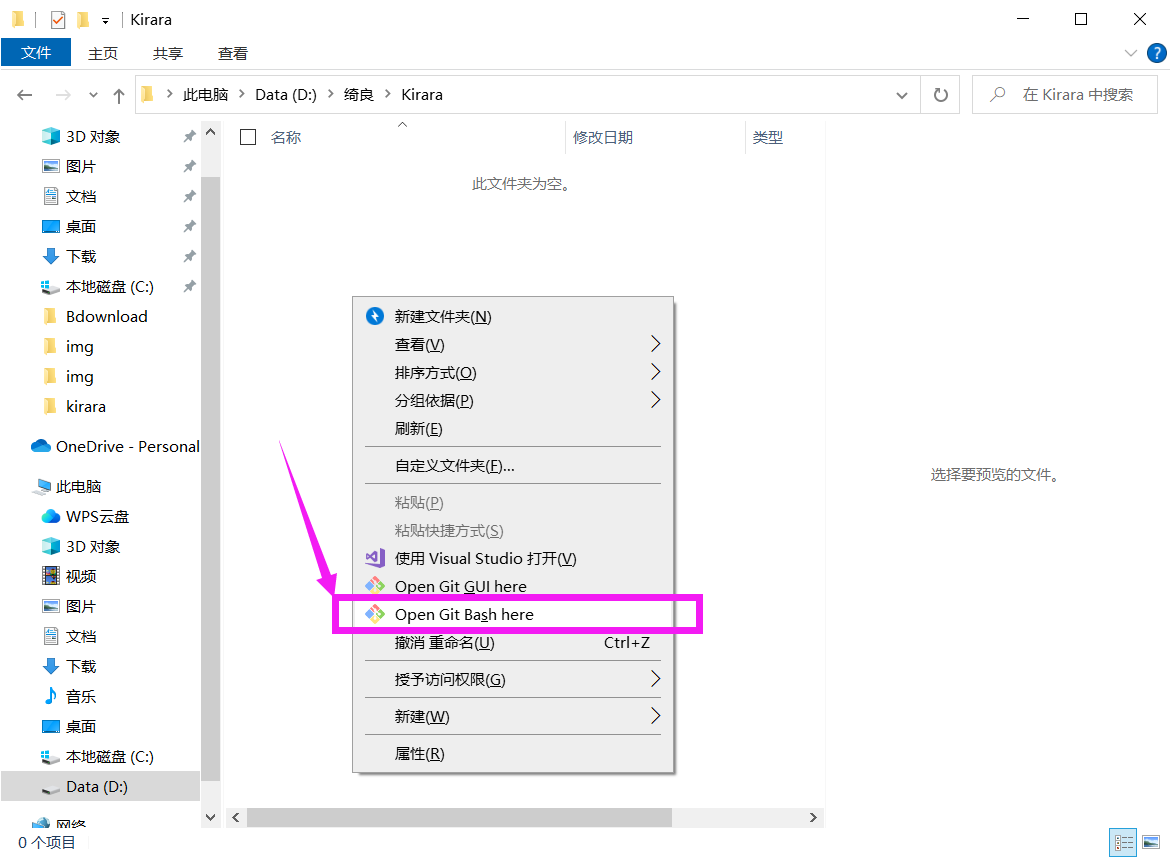Toggle the select-all checkbox by 名称
Viewport: 1171px width, 858px height.
248,137
